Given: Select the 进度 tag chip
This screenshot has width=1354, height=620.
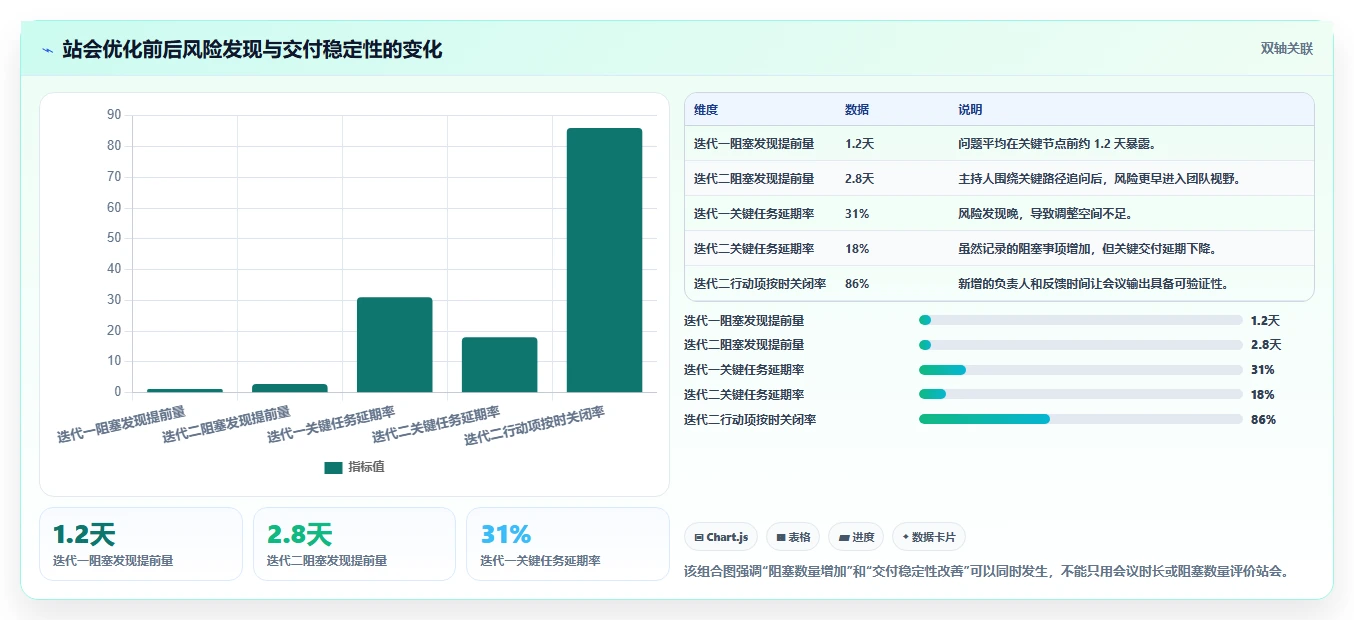Looking at the screenshot, I should (856, 537).
